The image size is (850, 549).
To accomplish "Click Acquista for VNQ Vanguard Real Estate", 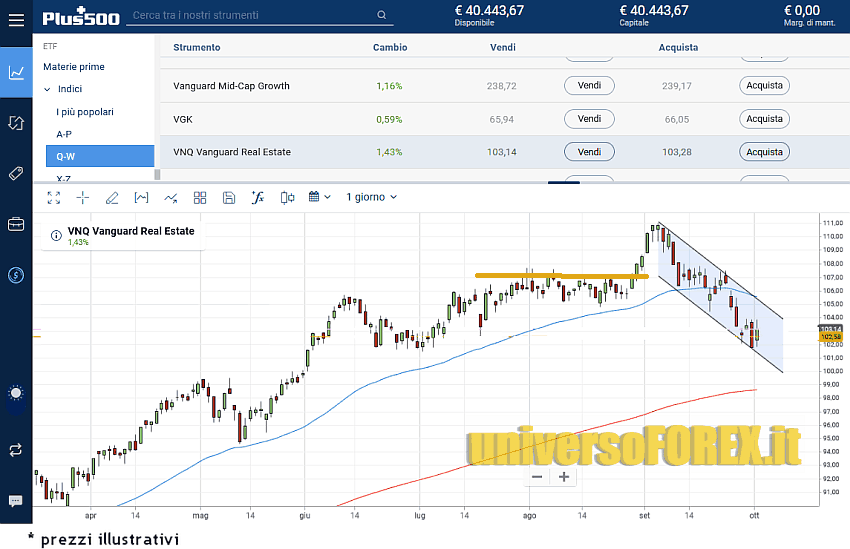I will click(764, 152).
